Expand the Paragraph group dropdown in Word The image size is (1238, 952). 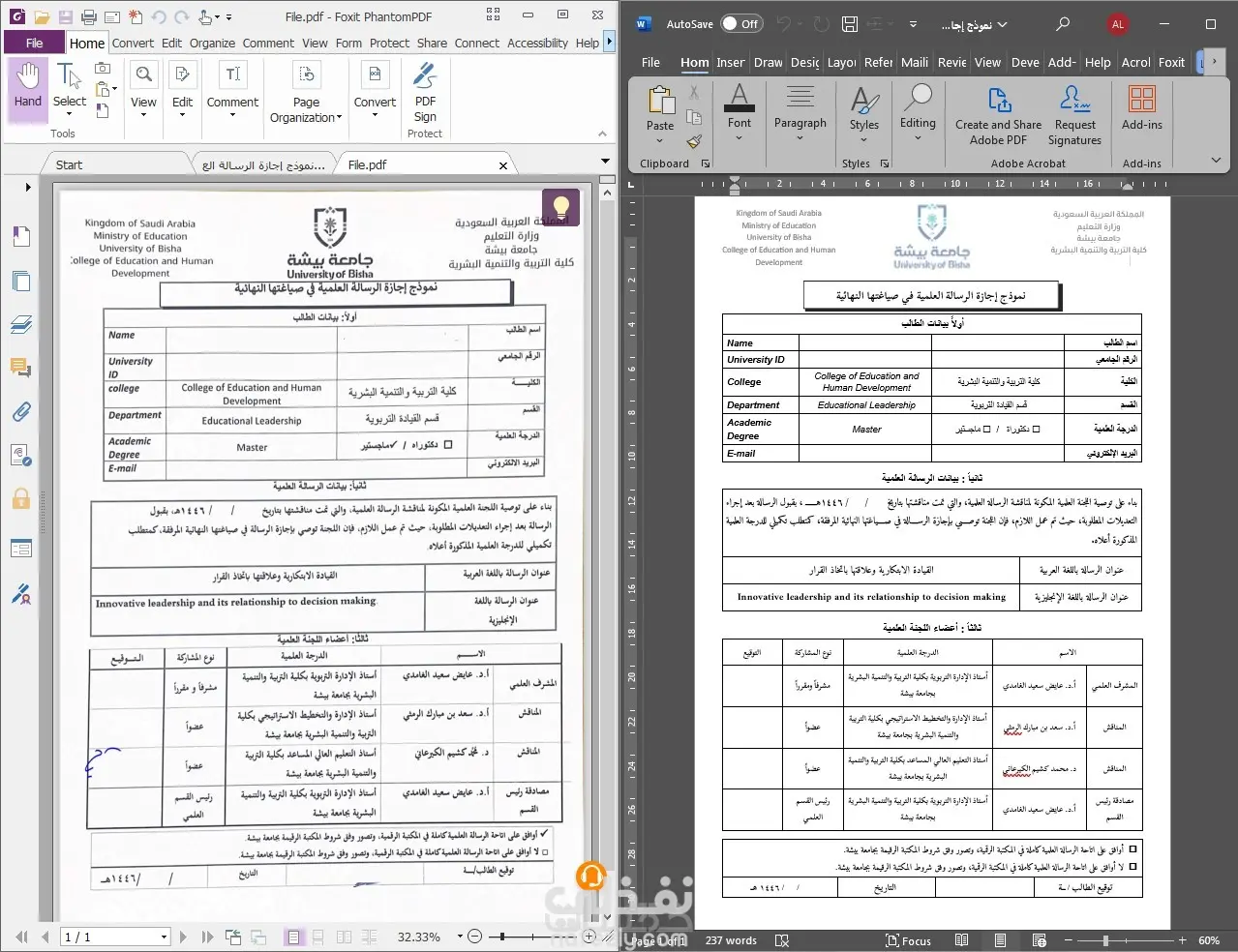pos(800,138)
